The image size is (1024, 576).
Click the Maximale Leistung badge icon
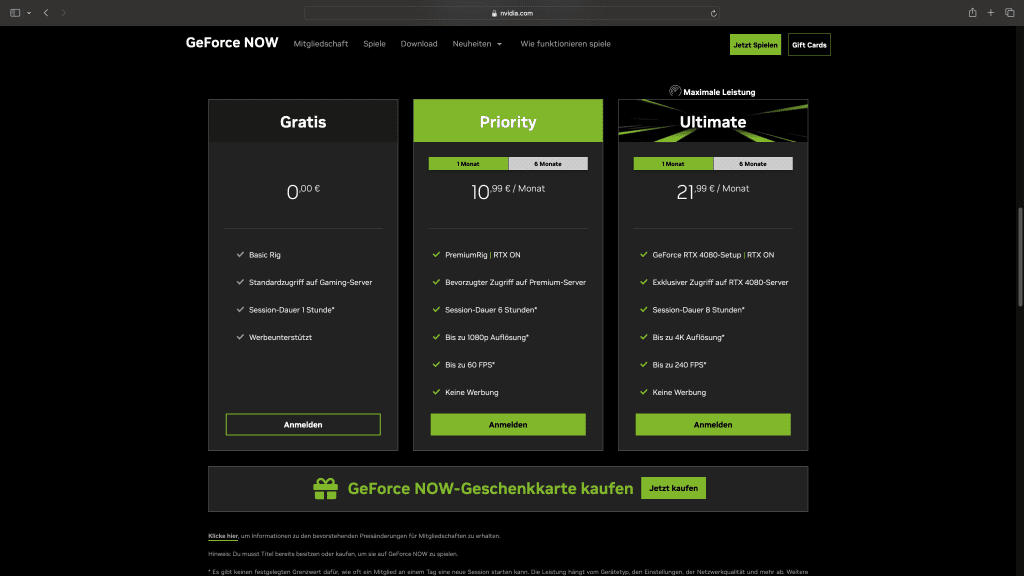(675, 91)
